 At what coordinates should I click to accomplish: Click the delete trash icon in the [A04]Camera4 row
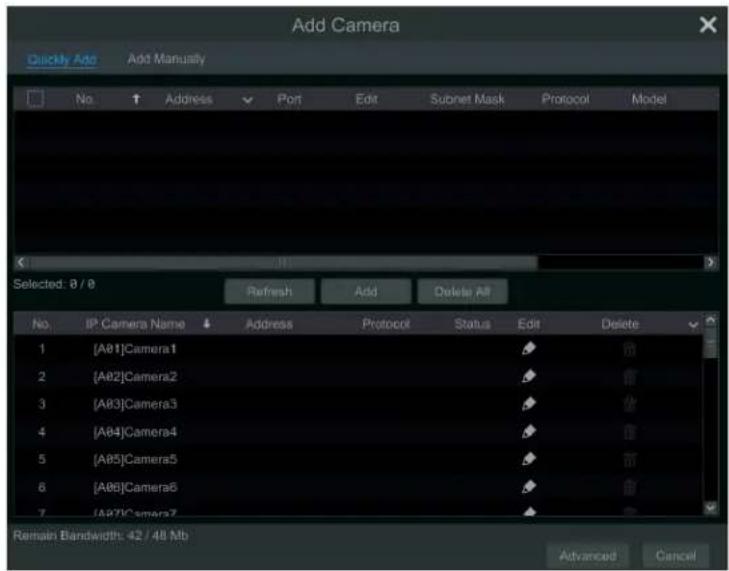click(x=629, y=432)
